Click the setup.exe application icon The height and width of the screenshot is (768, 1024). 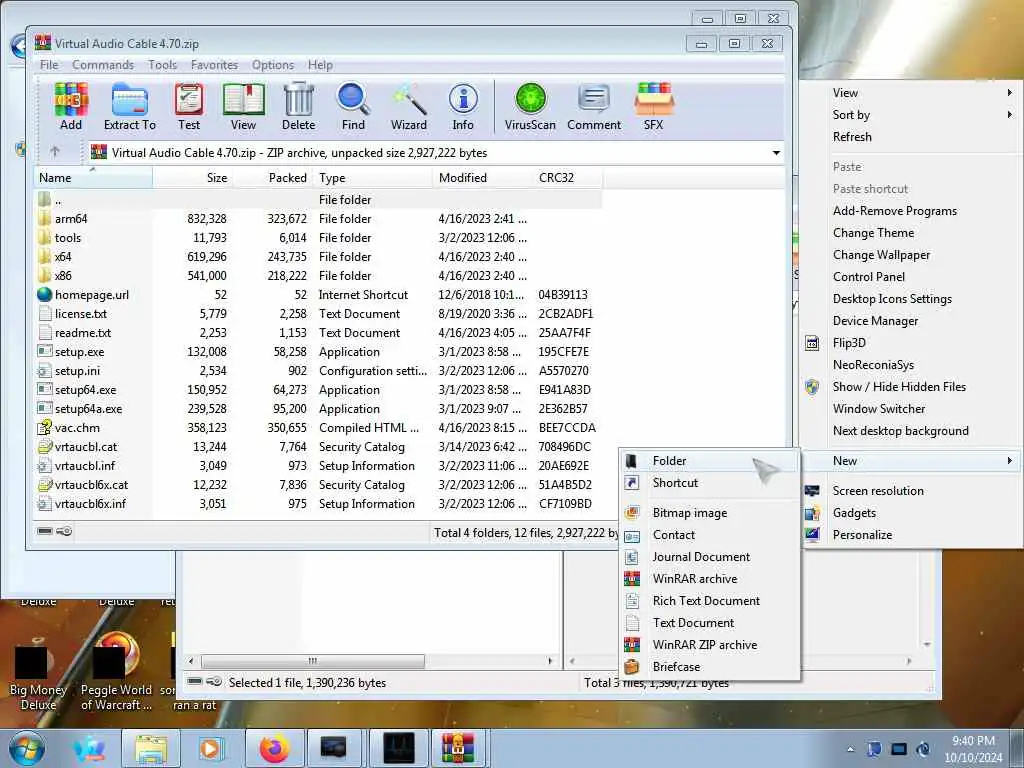pos(44,351)
